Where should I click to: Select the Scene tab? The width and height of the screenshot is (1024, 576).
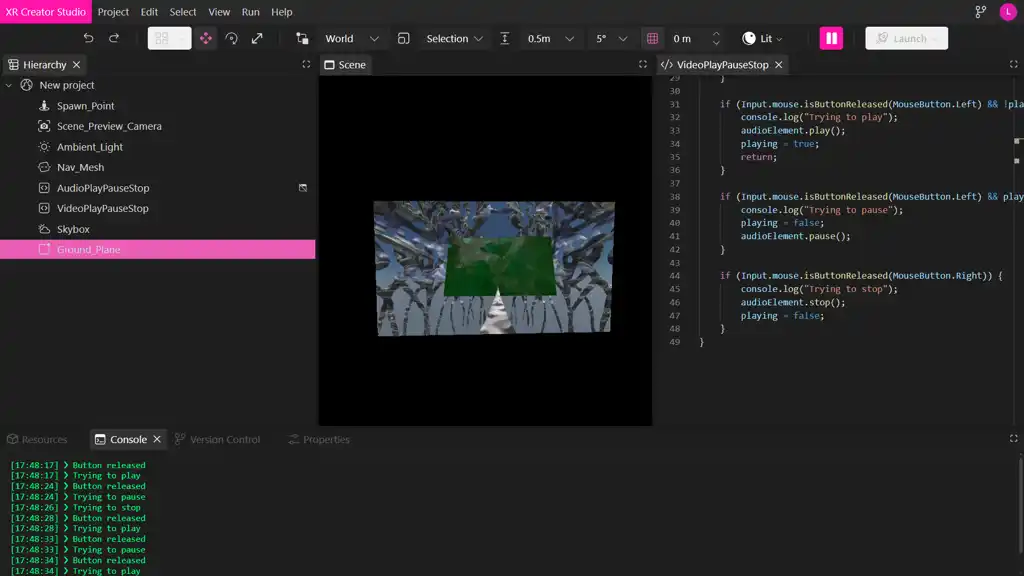tap(345, 65)
